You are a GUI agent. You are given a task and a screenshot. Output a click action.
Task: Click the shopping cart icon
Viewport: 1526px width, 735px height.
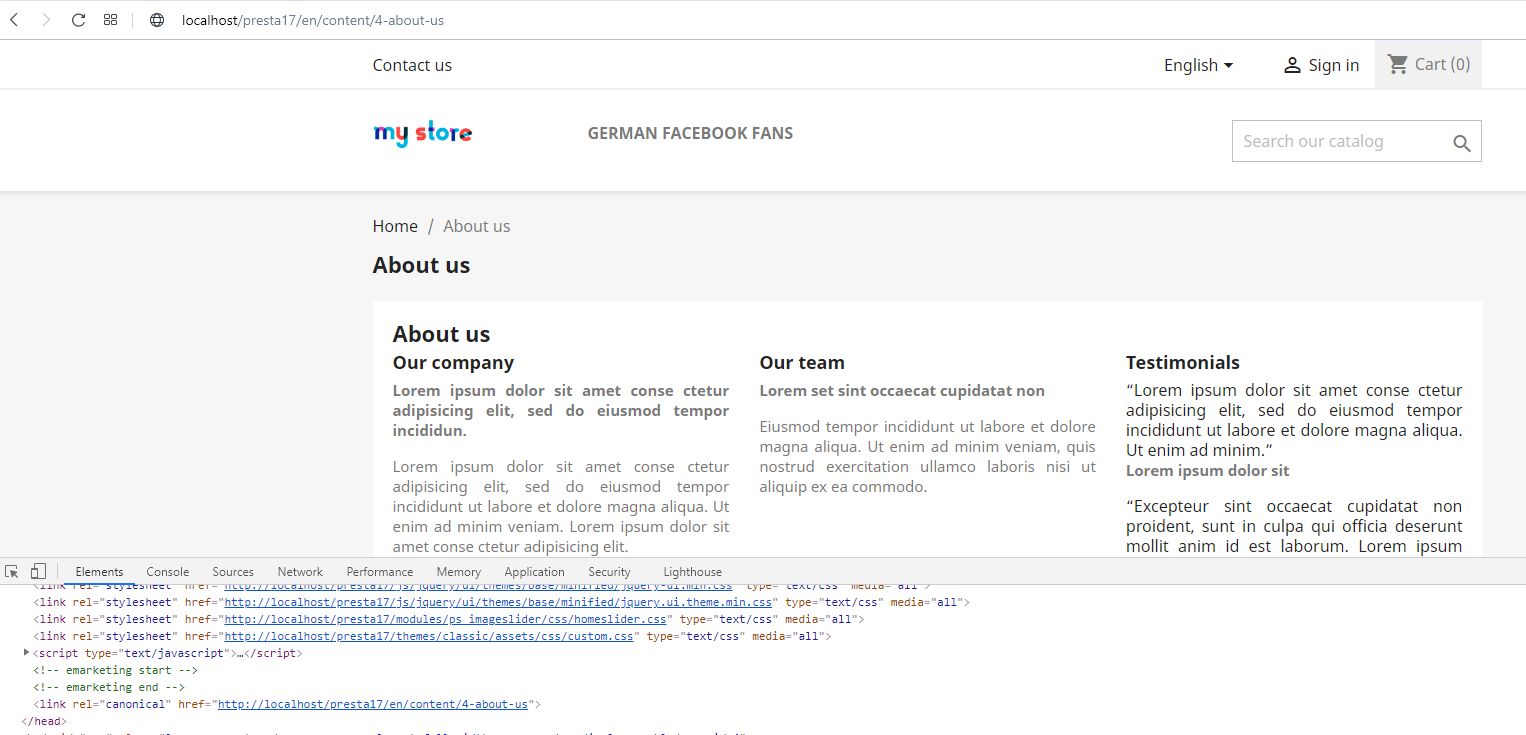pos(1398,64)
